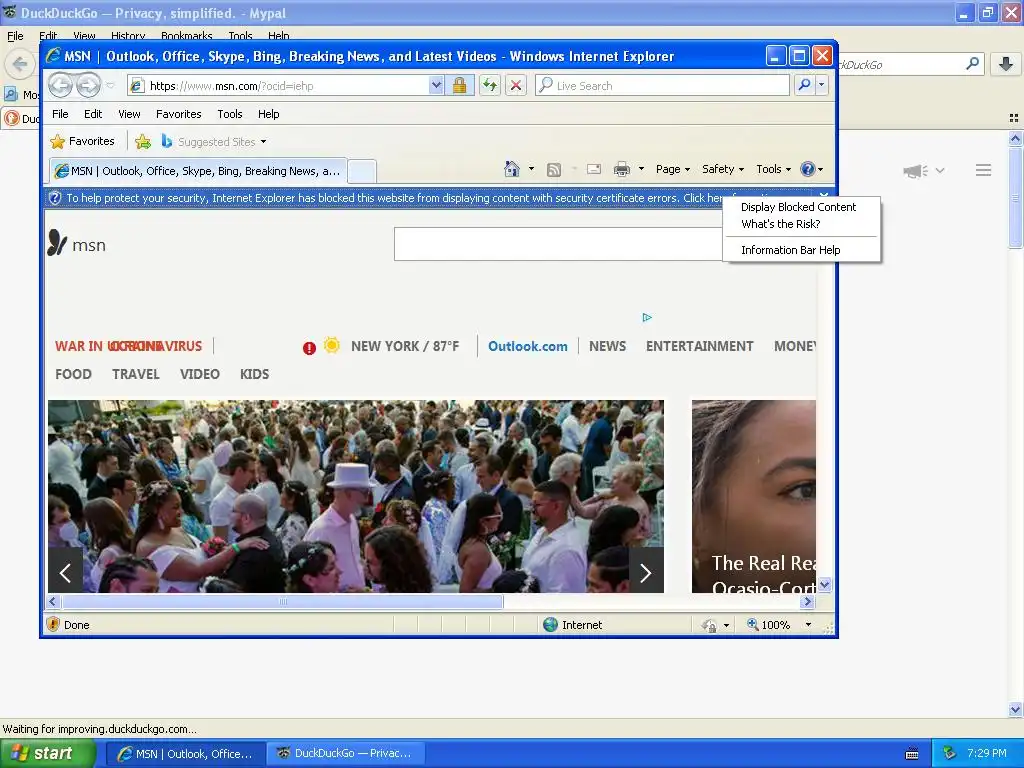Open Favorites star button
1024x768 pixels.
tap(83, 141)
